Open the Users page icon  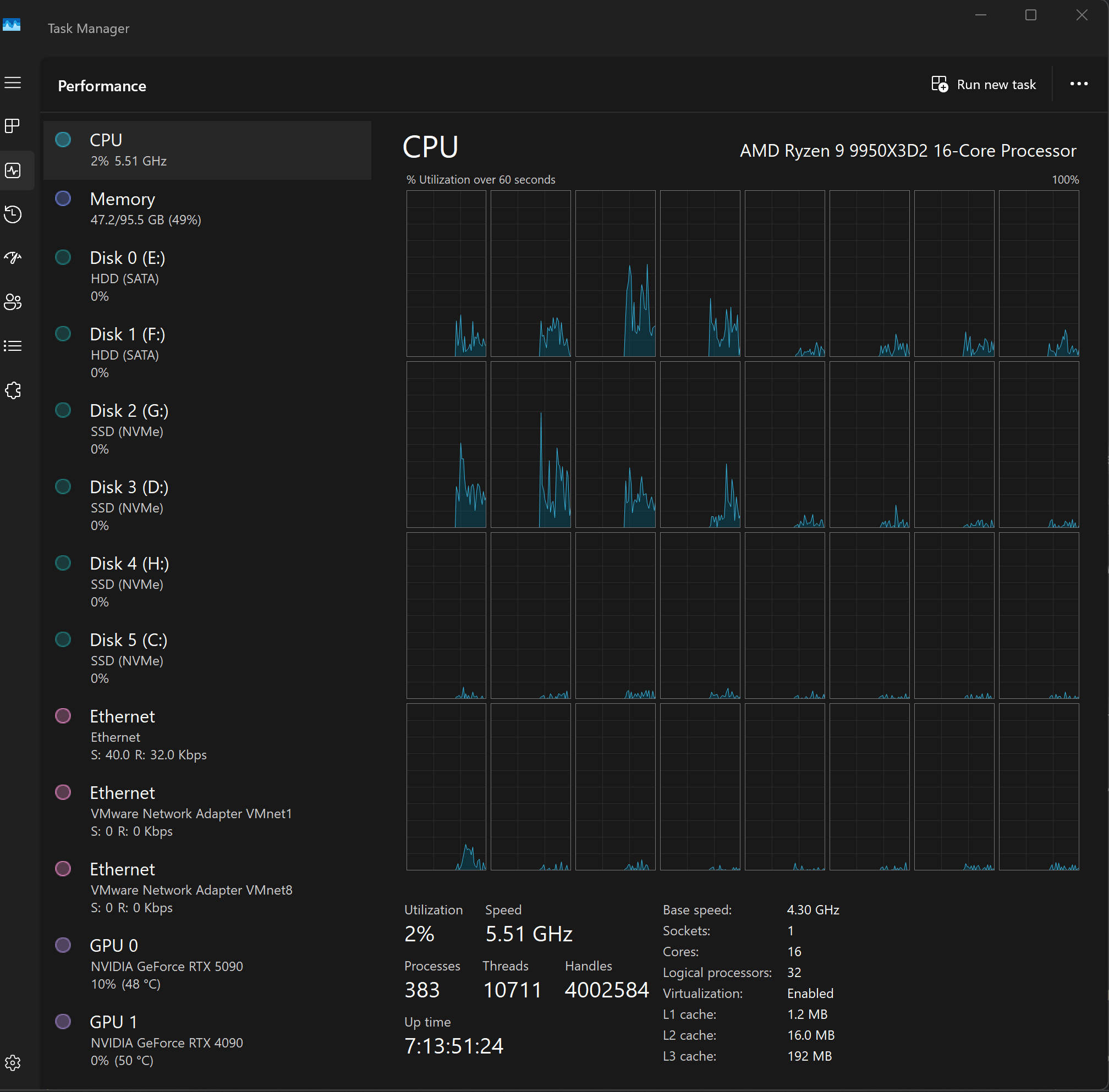[x=13, y=302]
